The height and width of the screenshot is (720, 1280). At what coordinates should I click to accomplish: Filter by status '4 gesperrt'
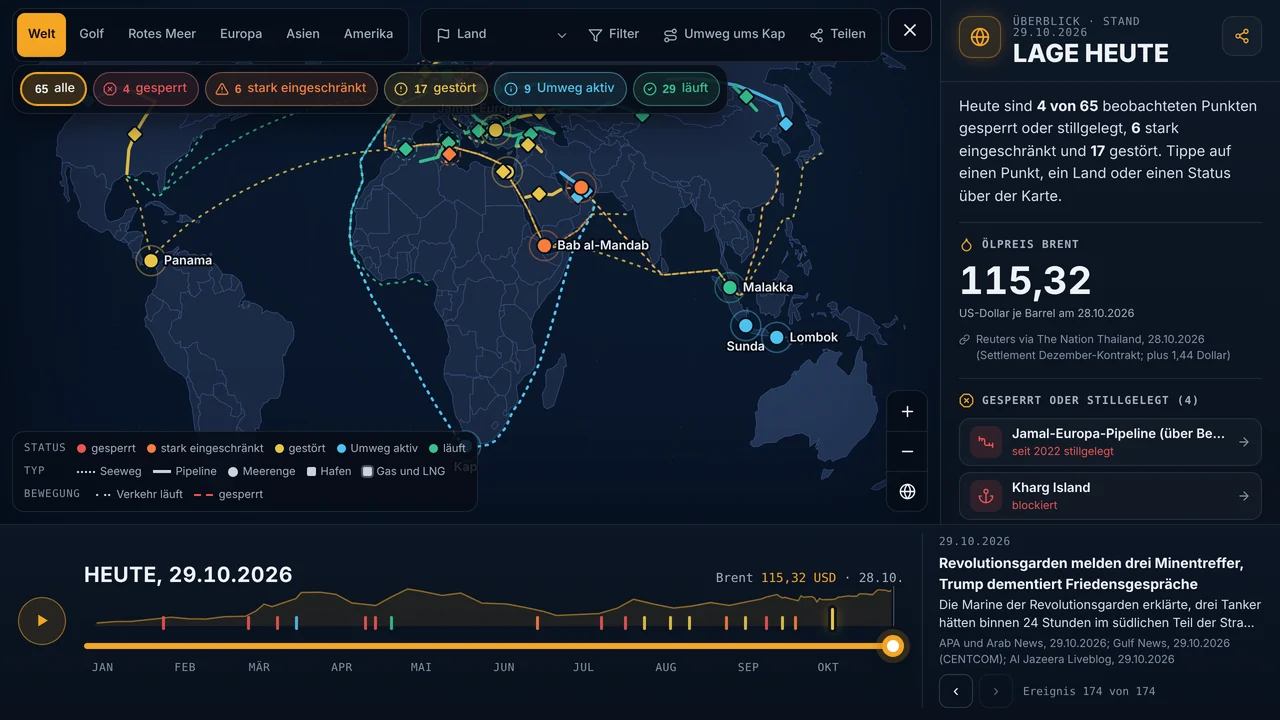146,89
